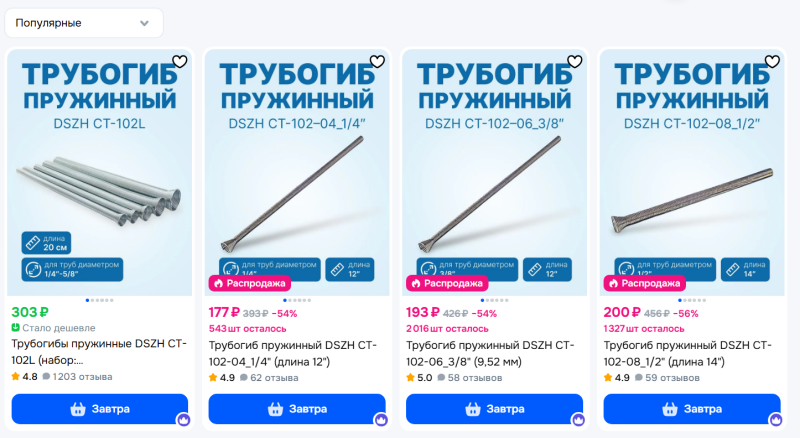Click the star rating 5.0 on third product
Image resolution: width=800 pixels, height=438 pixels.
419,378
